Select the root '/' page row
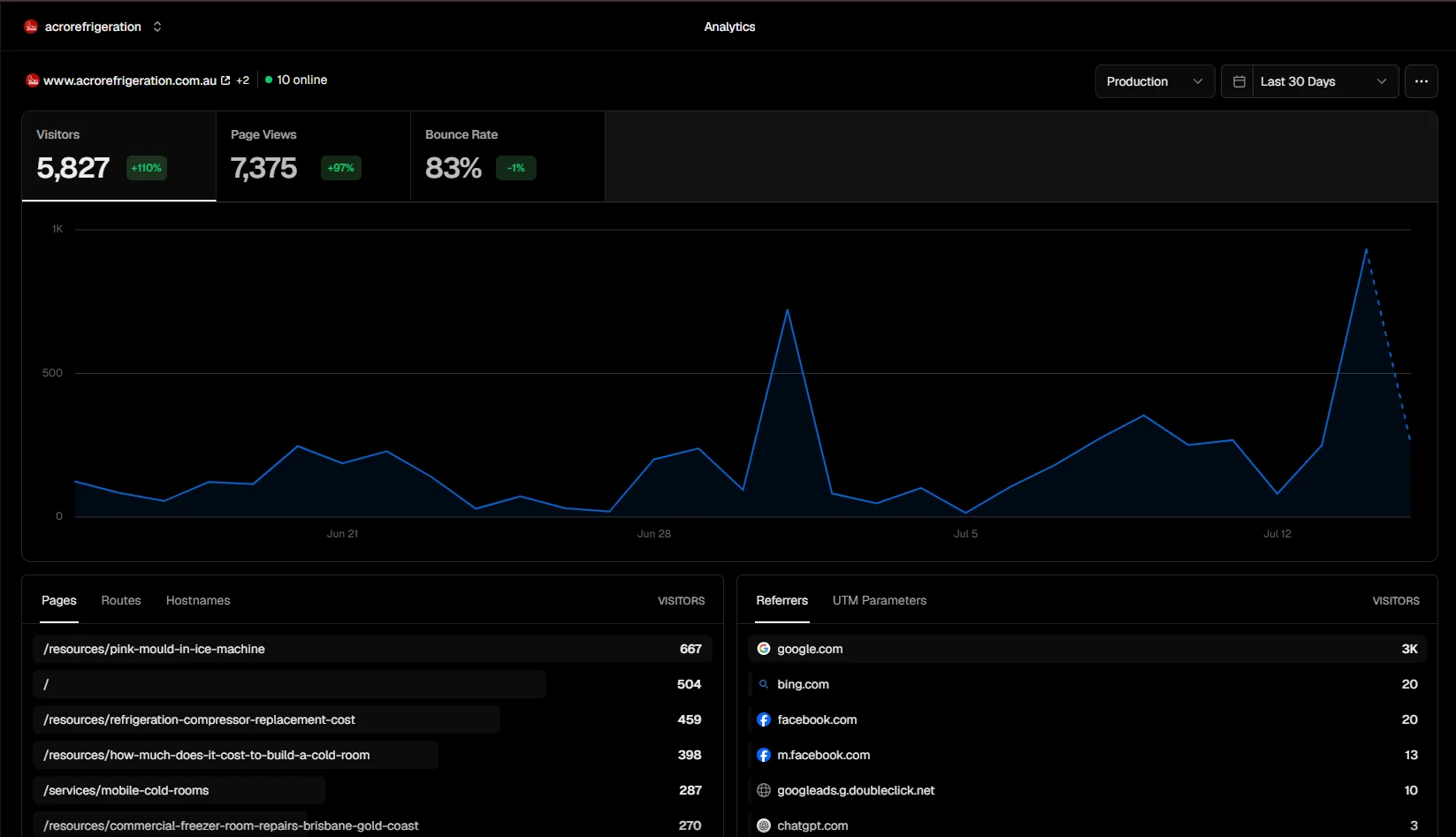The image size is (1456, 837). 372,684
